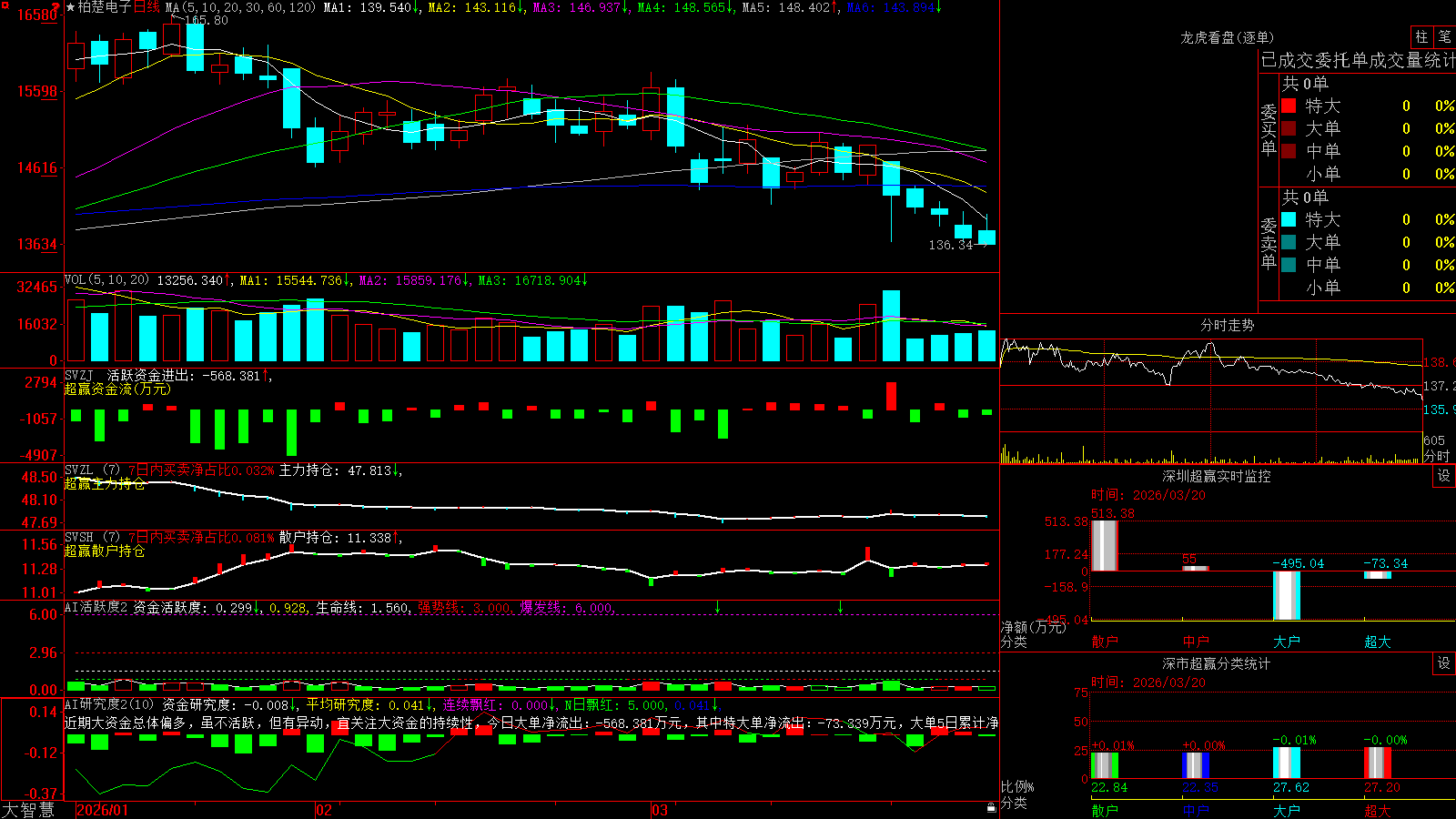Viewport: 1456px width, 819px height.
Task: Click the 分时走势 panel title
Action: click(1227, 325)
